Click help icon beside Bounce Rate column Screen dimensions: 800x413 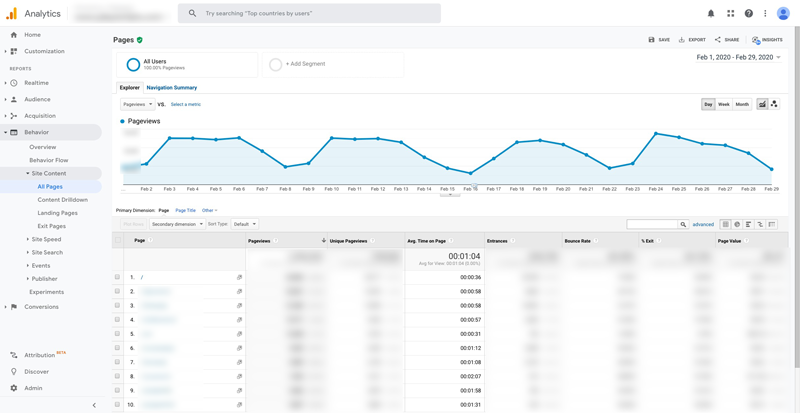[595, 240]
